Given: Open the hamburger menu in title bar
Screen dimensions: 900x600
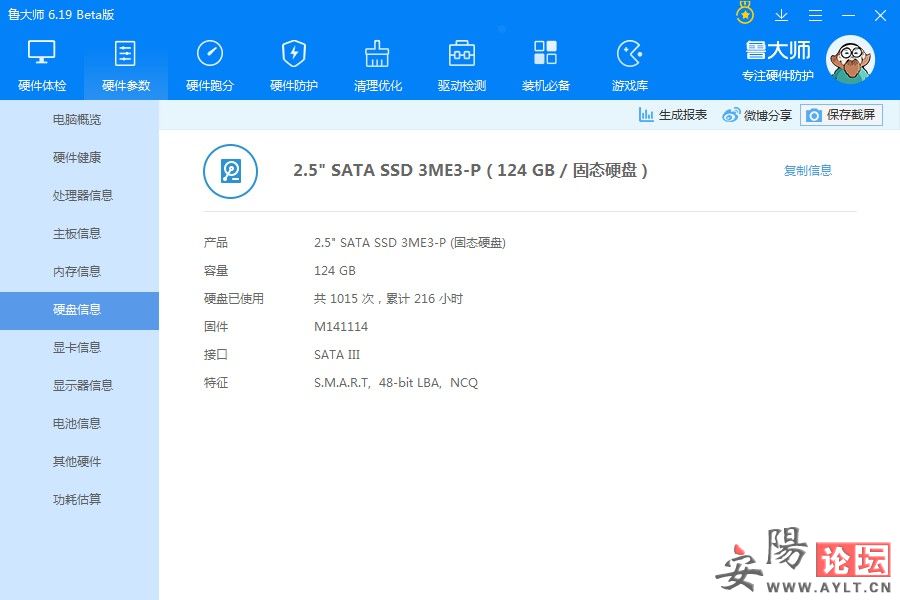Looking at the screenshot, I should point(815,16).
